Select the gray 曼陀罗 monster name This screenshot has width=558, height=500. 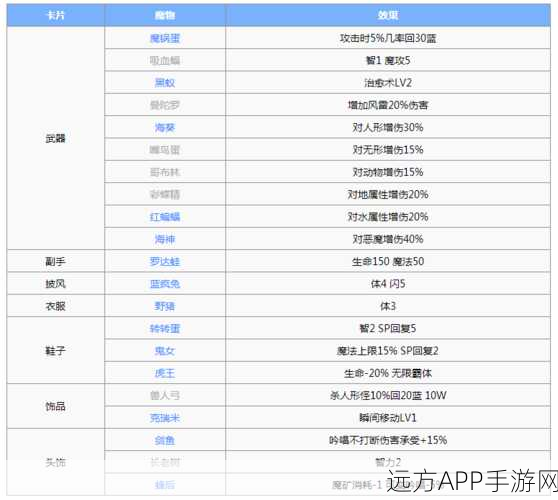165,105
